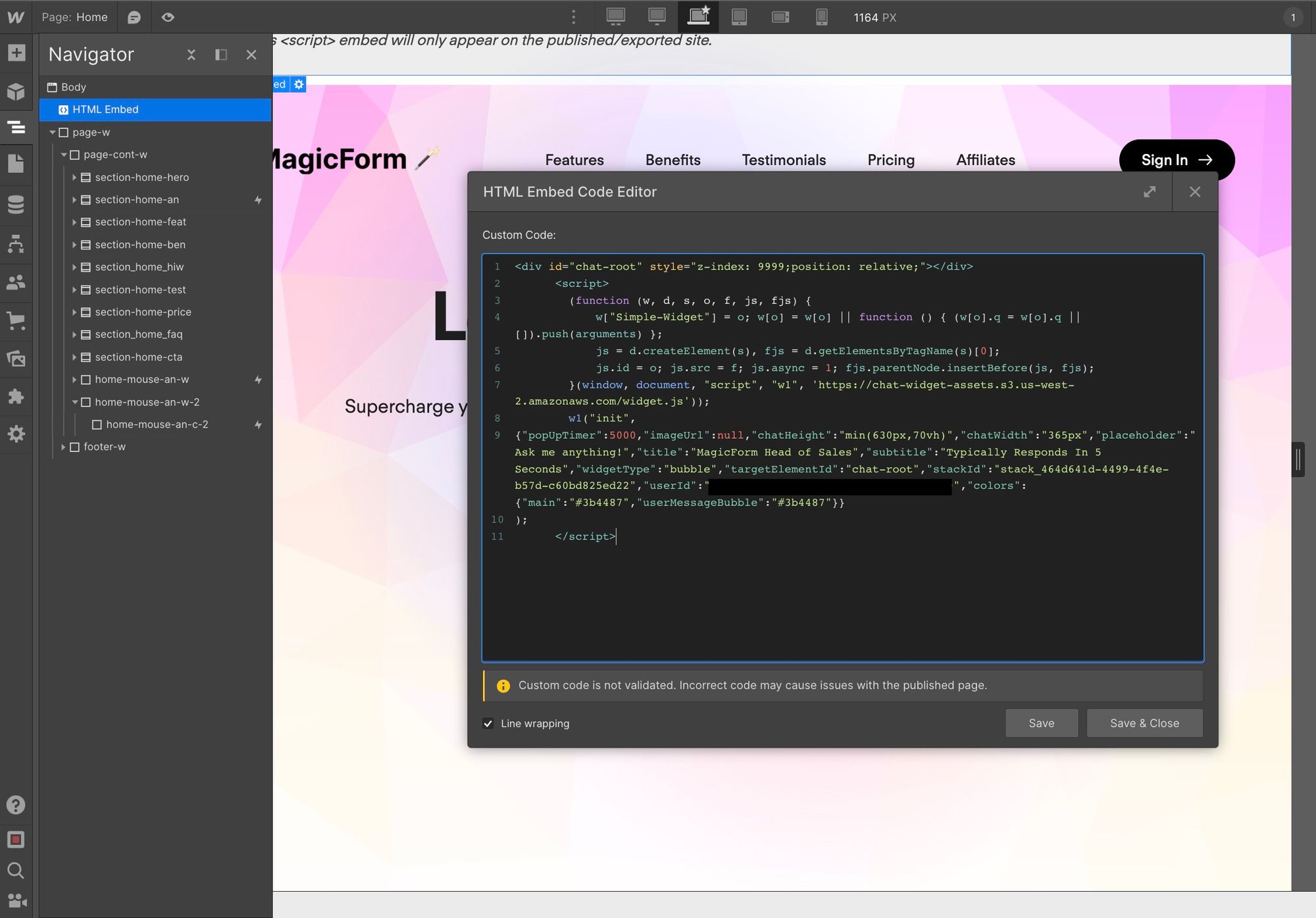Click the Save & Close button

pos(1144,723)
